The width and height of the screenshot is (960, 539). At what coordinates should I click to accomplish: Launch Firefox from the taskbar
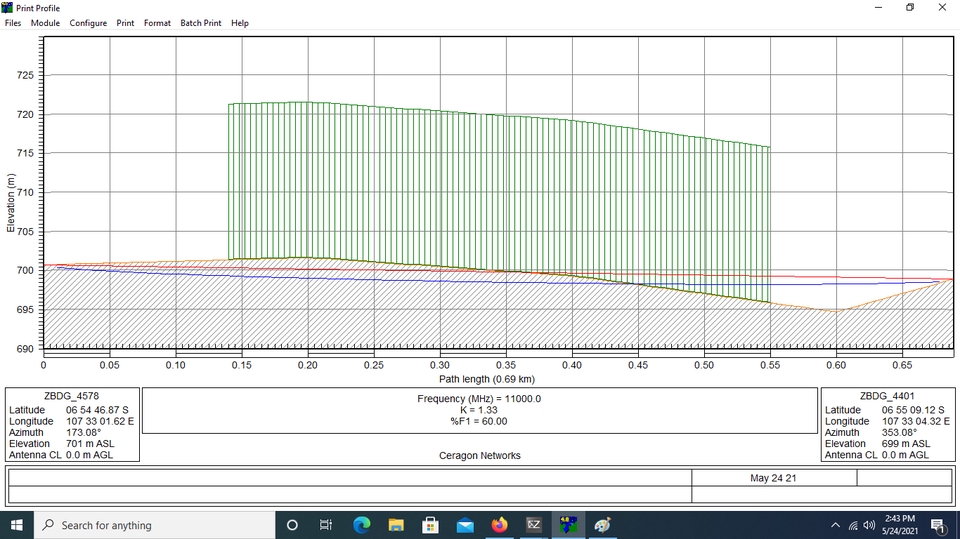point(500,525)
